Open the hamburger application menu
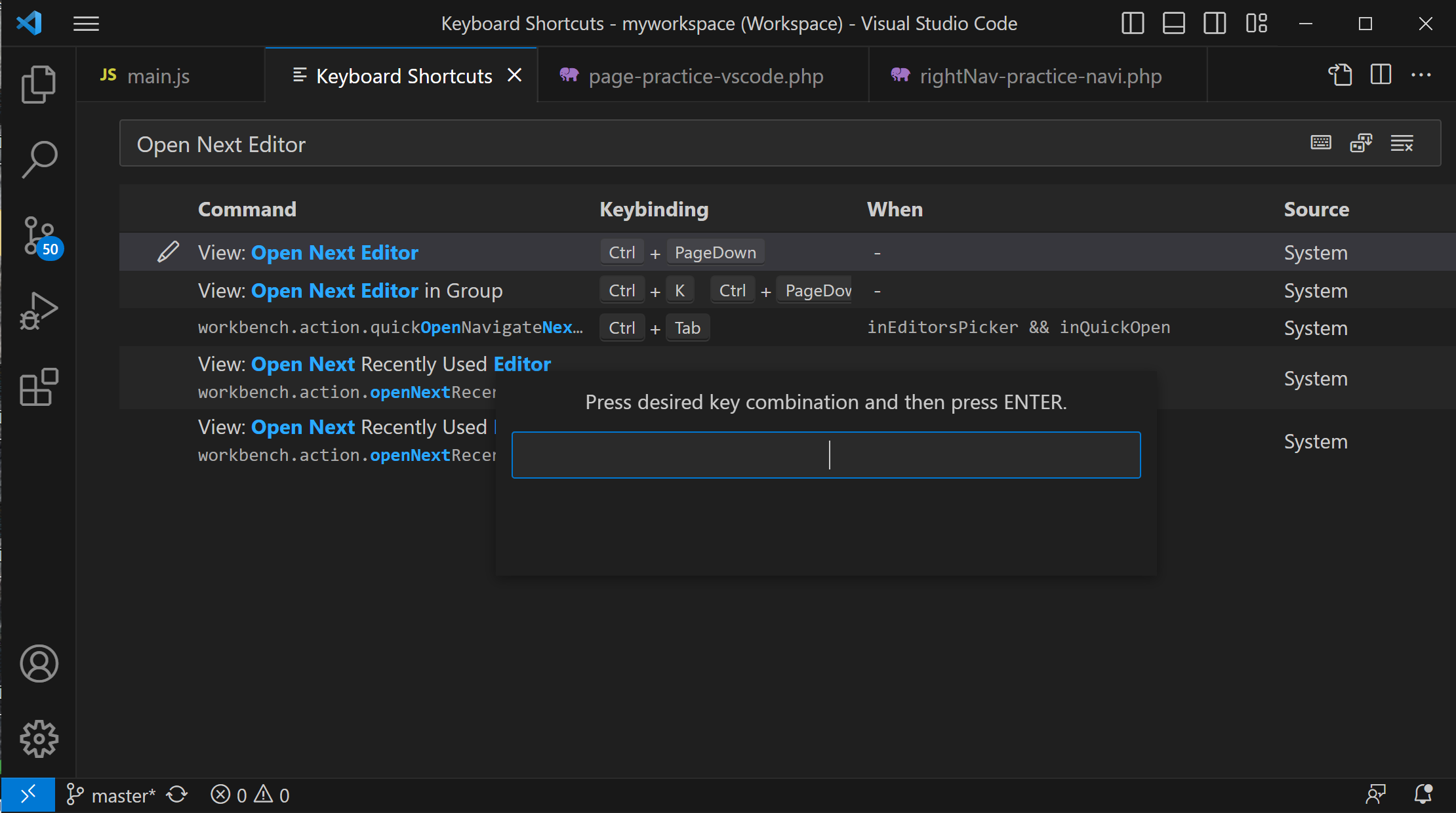Viewport: 1456px width, 813px height. point(86,24)
